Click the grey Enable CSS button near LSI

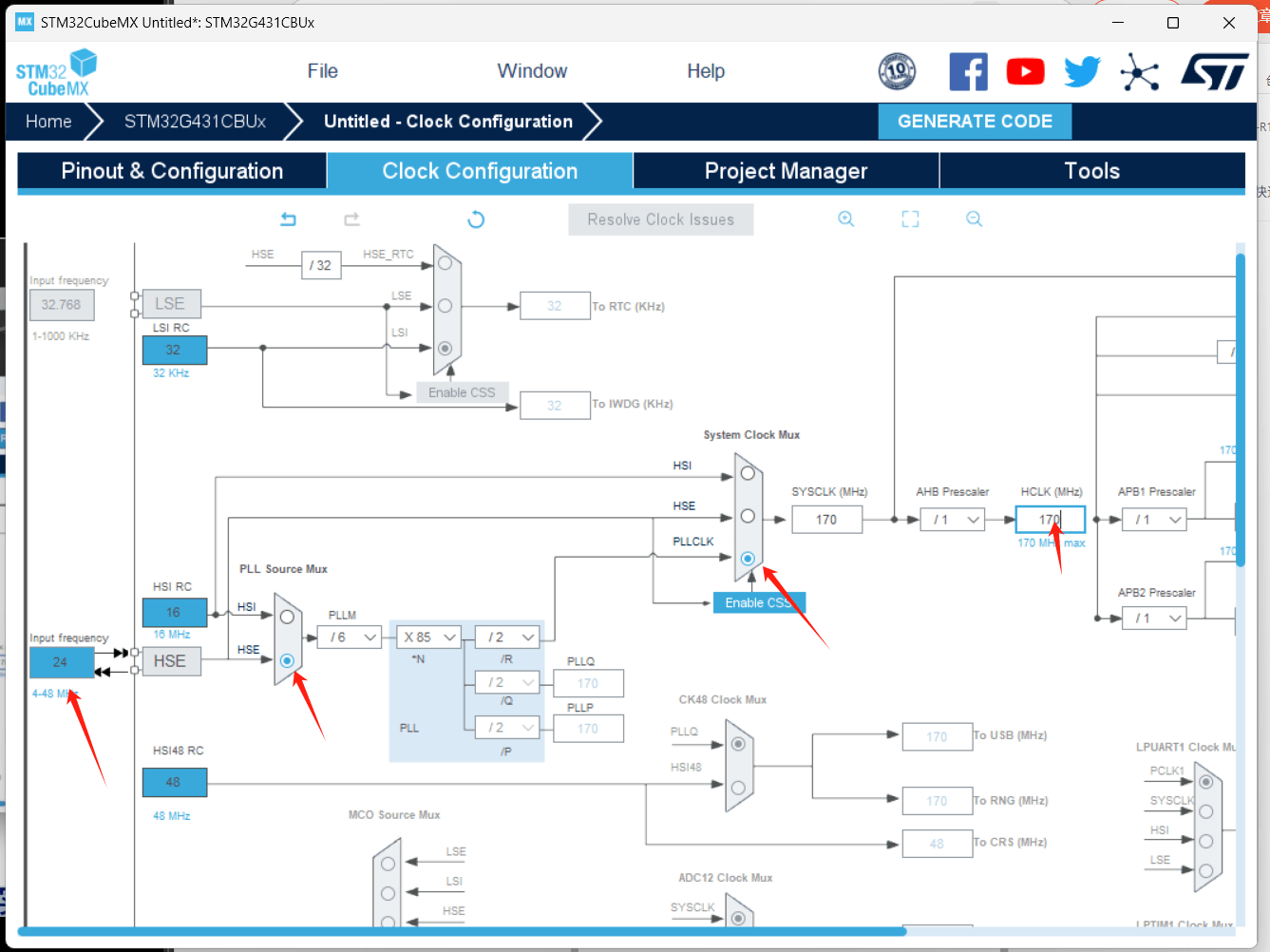[x=462, y=392]
